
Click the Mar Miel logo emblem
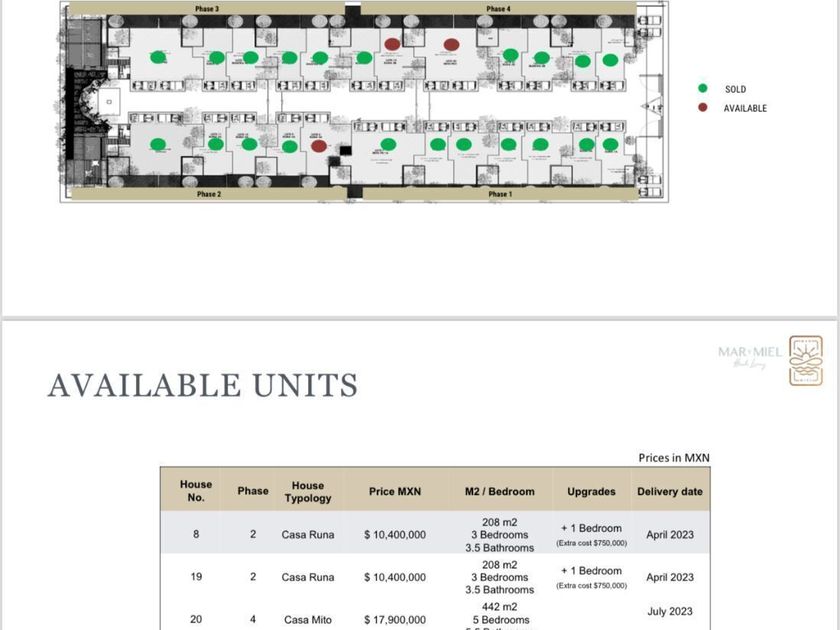[x=806, y=361]
